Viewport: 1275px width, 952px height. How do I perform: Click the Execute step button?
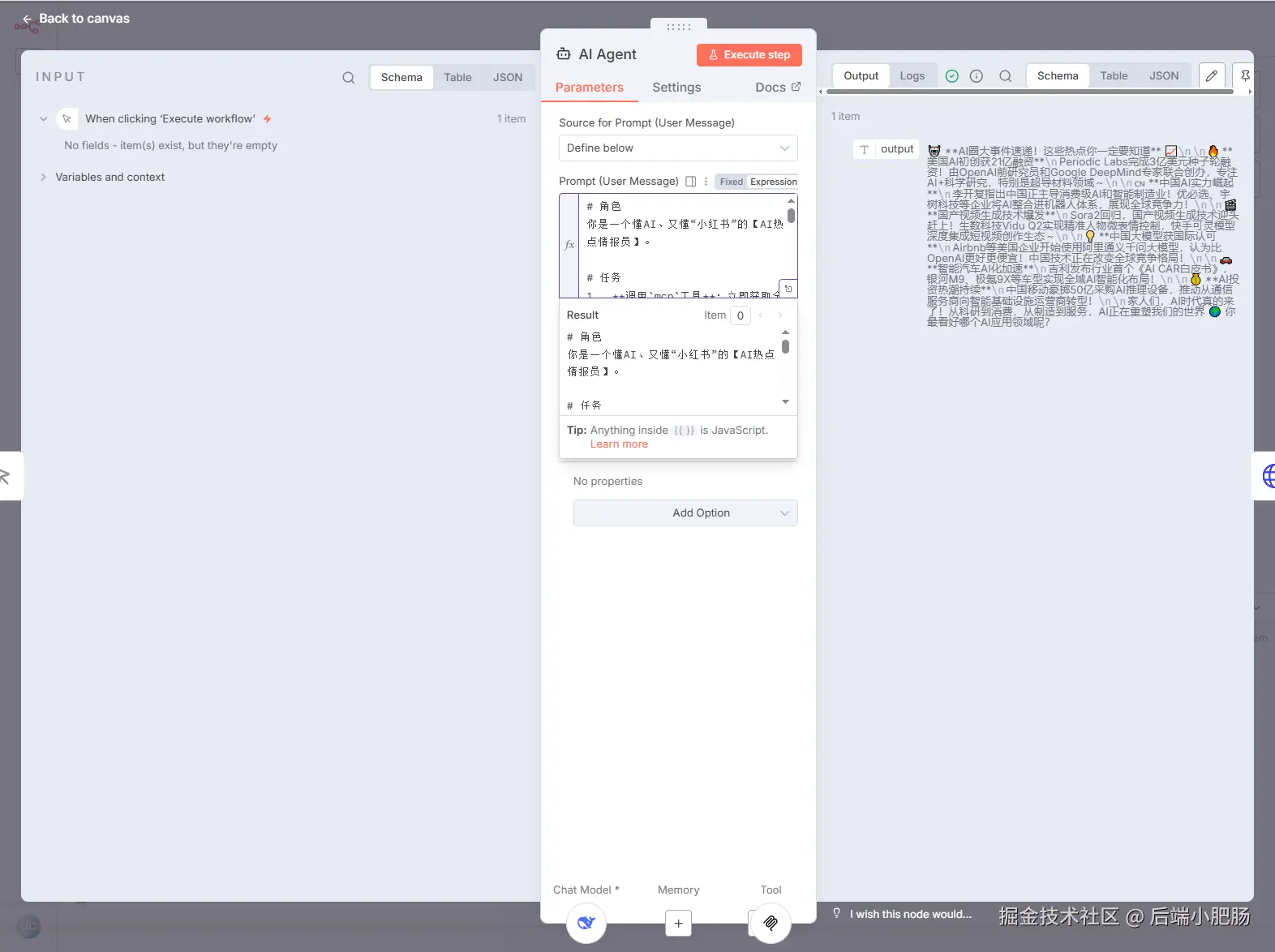point(749,55)
